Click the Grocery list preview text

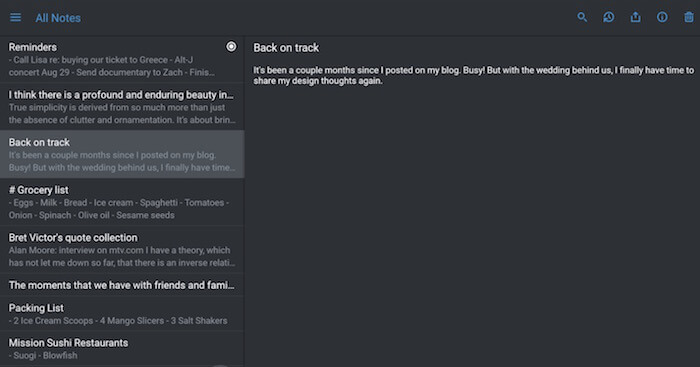pos(119,209)
